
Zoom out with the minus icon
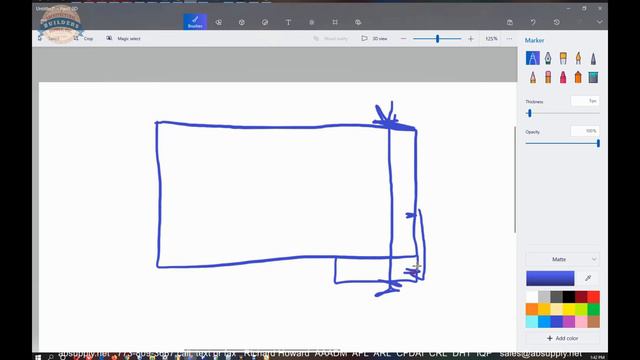click(403, 39)
